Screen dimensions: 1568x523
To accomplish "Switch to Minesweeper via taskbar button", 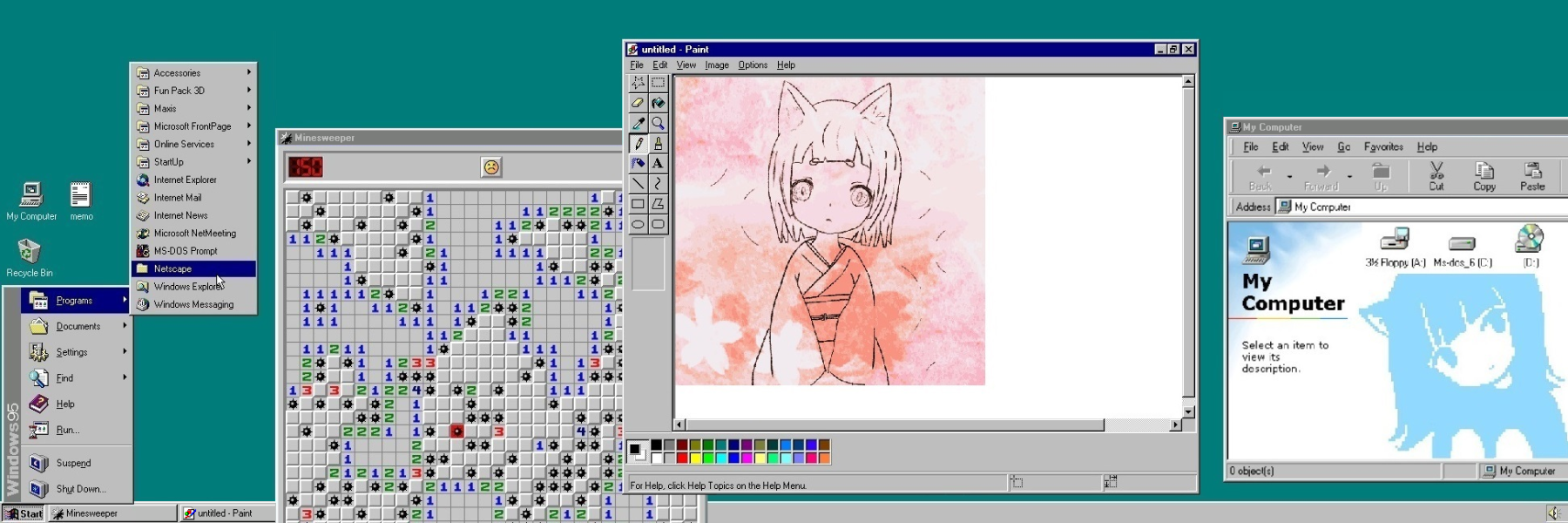I will point(112,513).
